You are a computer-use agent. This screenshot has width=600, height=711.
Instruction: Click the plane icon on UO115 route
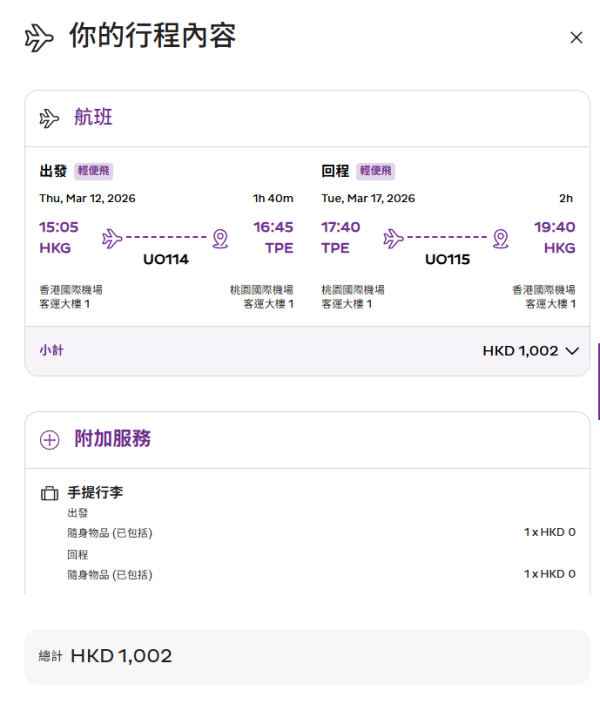coord(393,239)
